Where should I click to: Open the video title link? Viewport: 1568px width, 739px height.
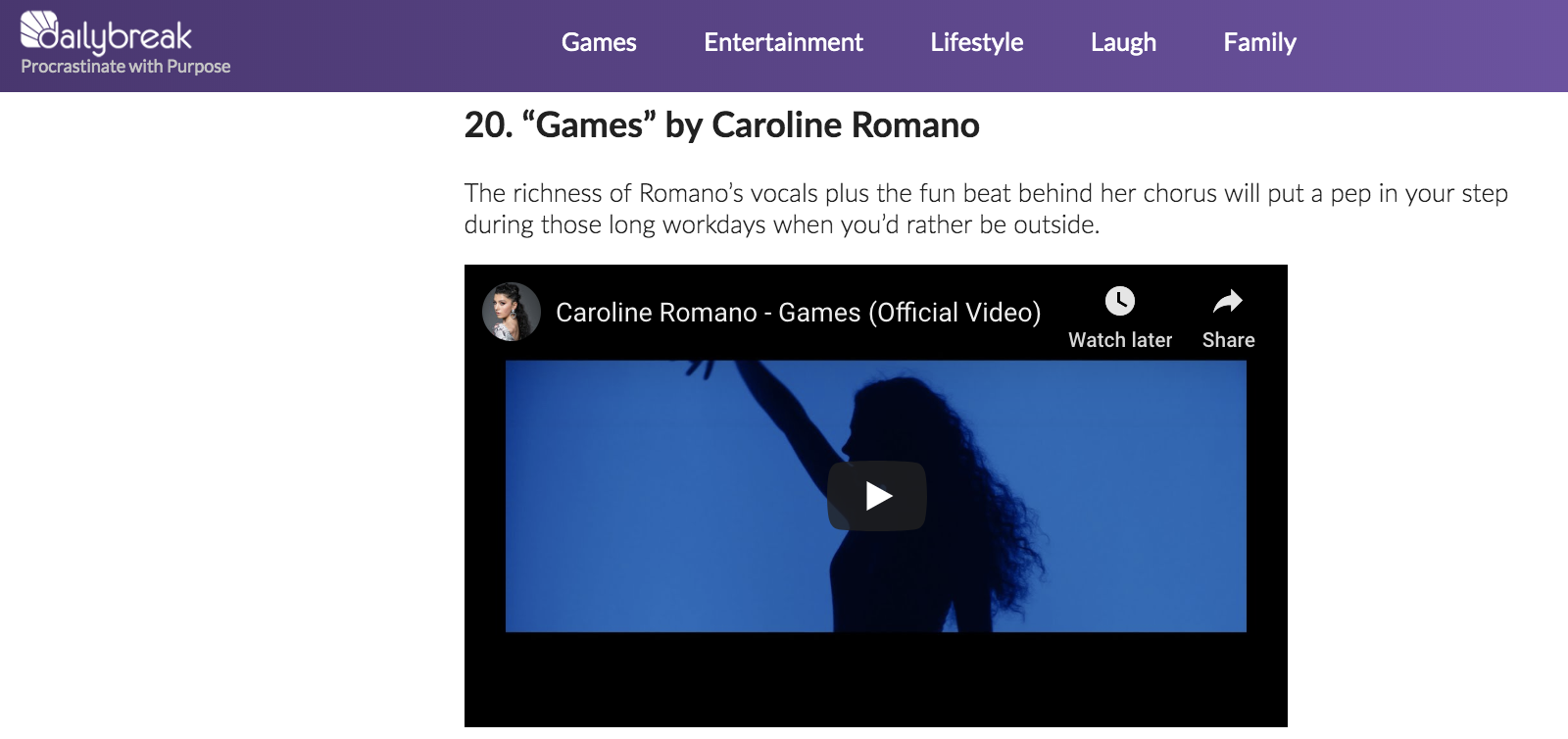pyautogui.click(x=798, y=313)
